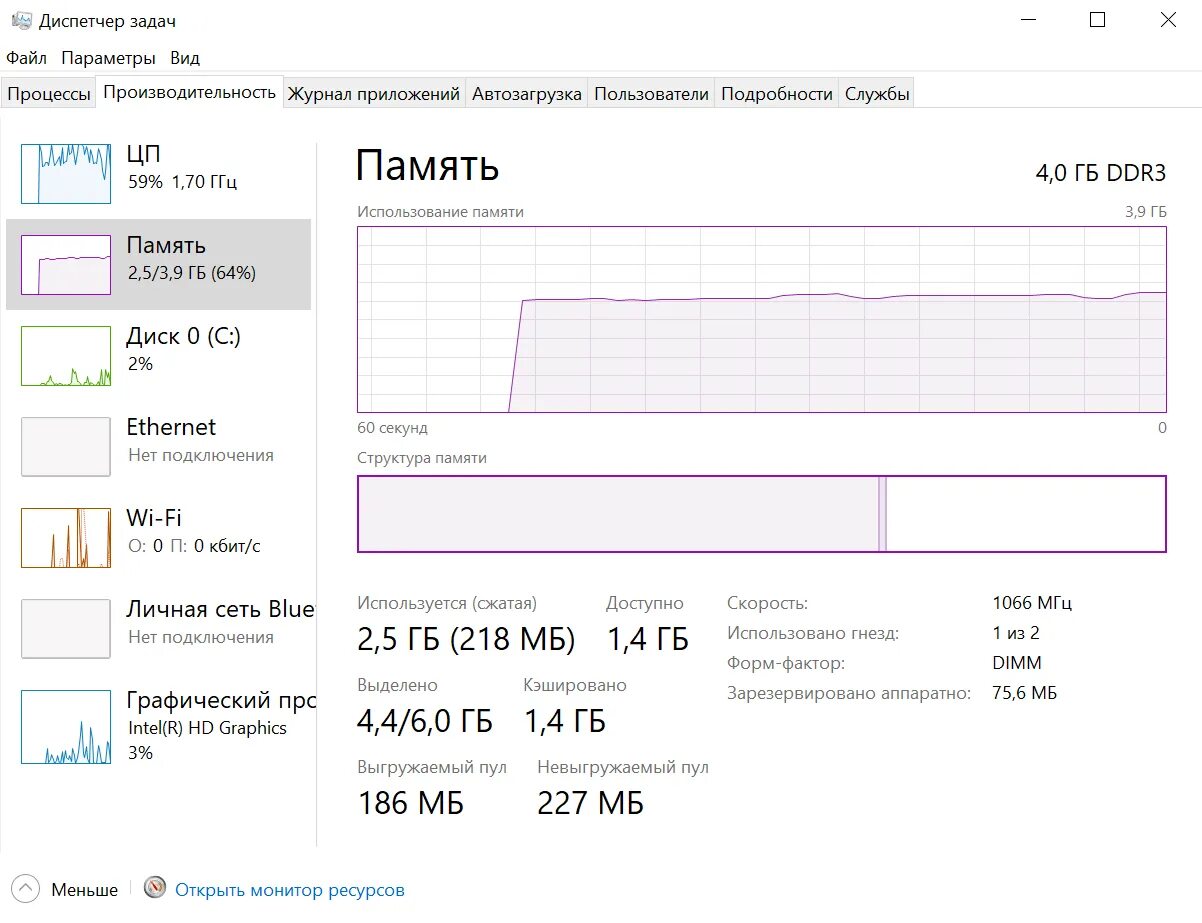The height and width of the screenshot is (923, 1202).
Task: Open the Подробности tab
Action: tap(776, 94)
